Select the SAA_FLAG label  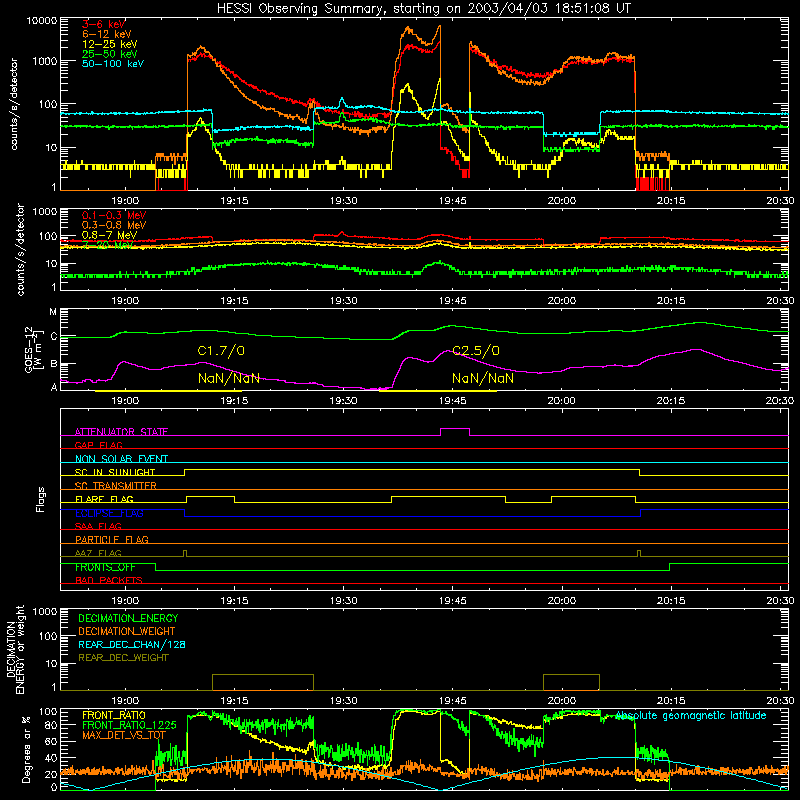tap(98, 526)
